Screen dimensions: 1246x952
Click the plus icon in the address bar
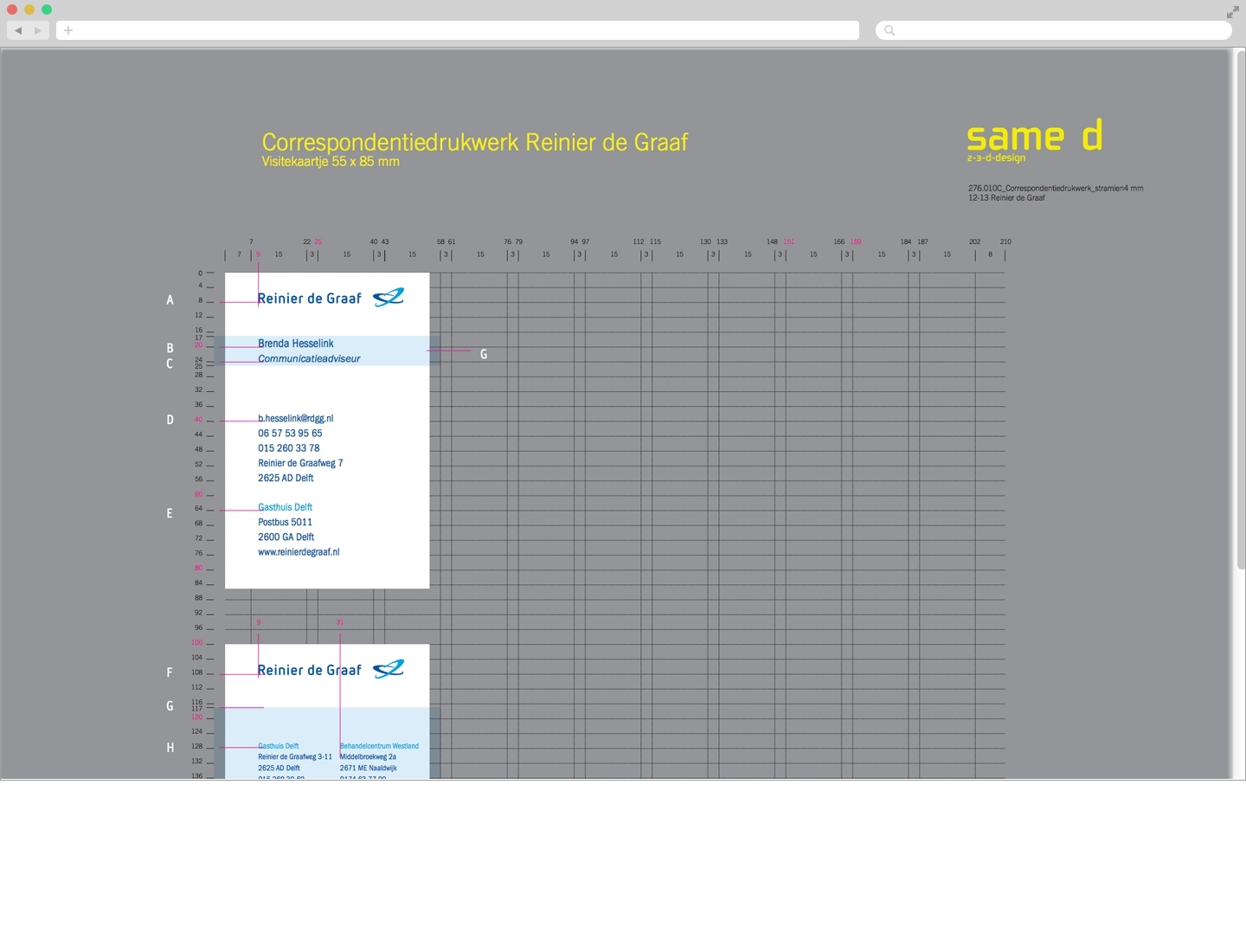[x=68, y=30]
